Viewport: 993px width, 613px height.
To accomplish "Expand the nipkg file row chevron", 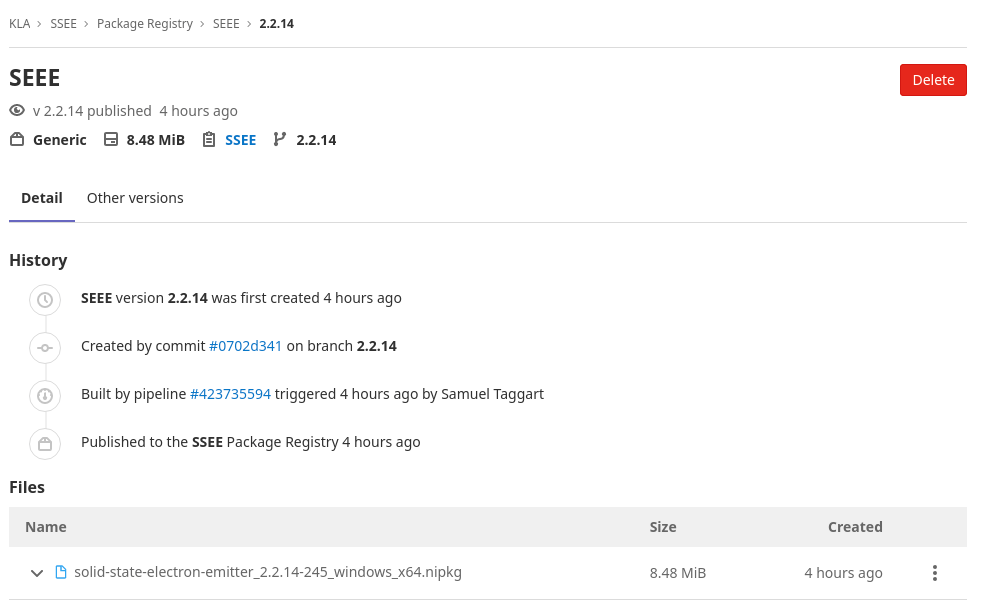I will [37, 573].
